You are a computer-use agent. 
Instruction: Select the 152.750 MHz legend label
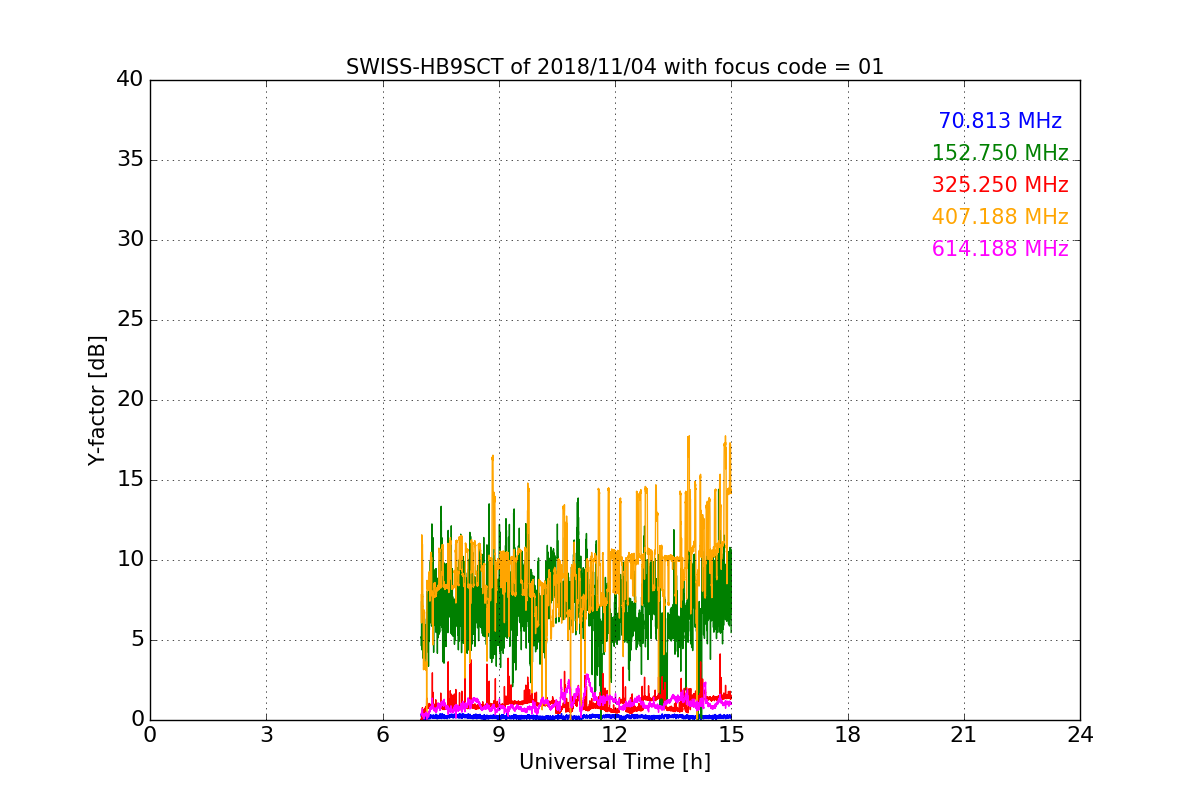pos(1000,153)
